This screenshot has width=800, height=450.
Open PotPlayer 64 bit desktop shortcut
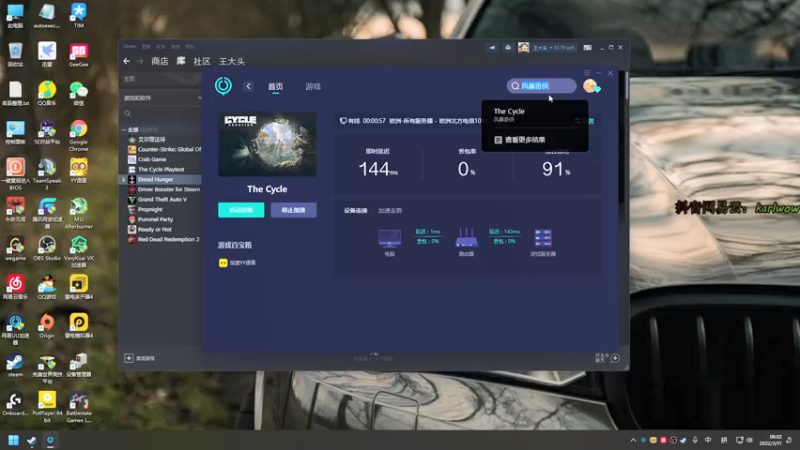[47, 407]
